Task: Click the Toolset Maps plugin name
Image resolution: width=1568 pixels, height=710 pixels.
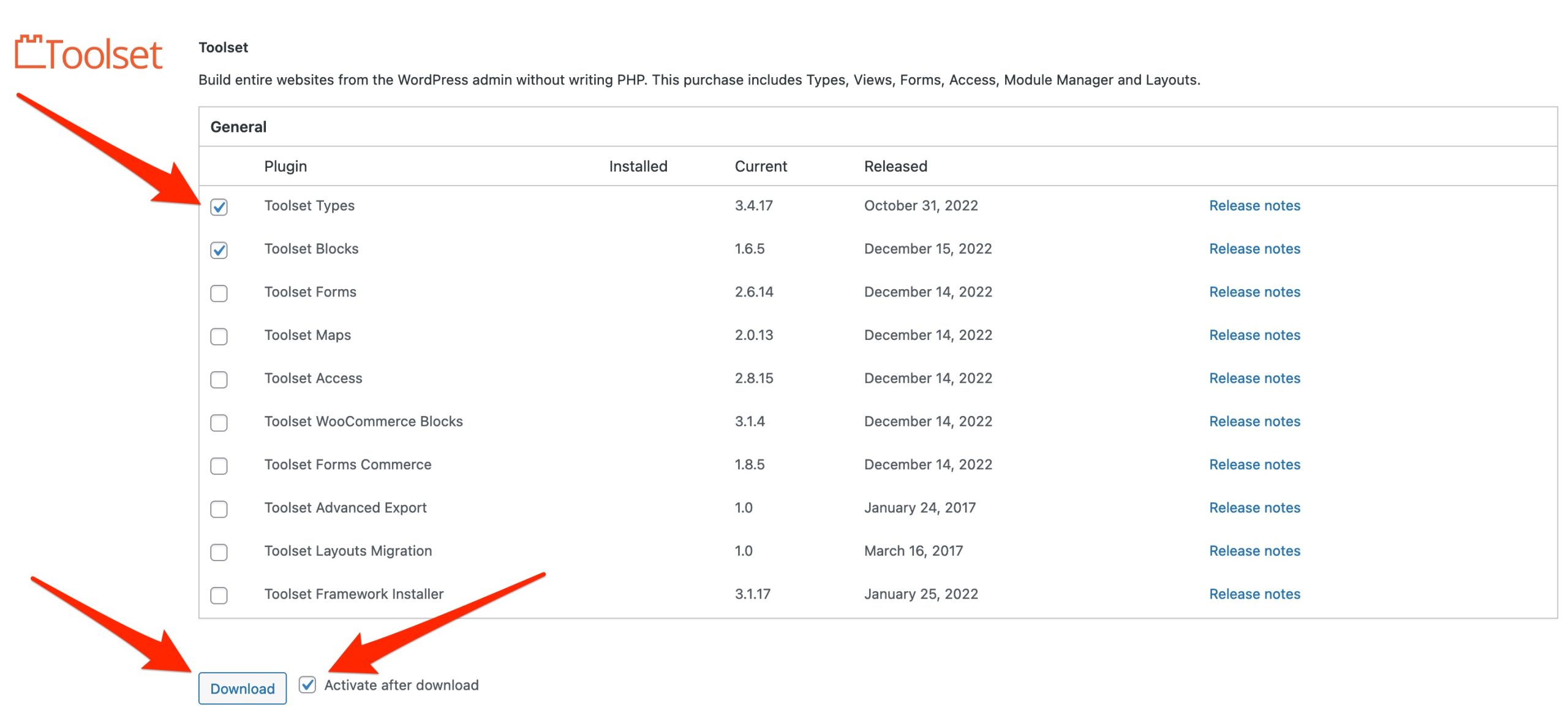Action: [x=307, y=335]
